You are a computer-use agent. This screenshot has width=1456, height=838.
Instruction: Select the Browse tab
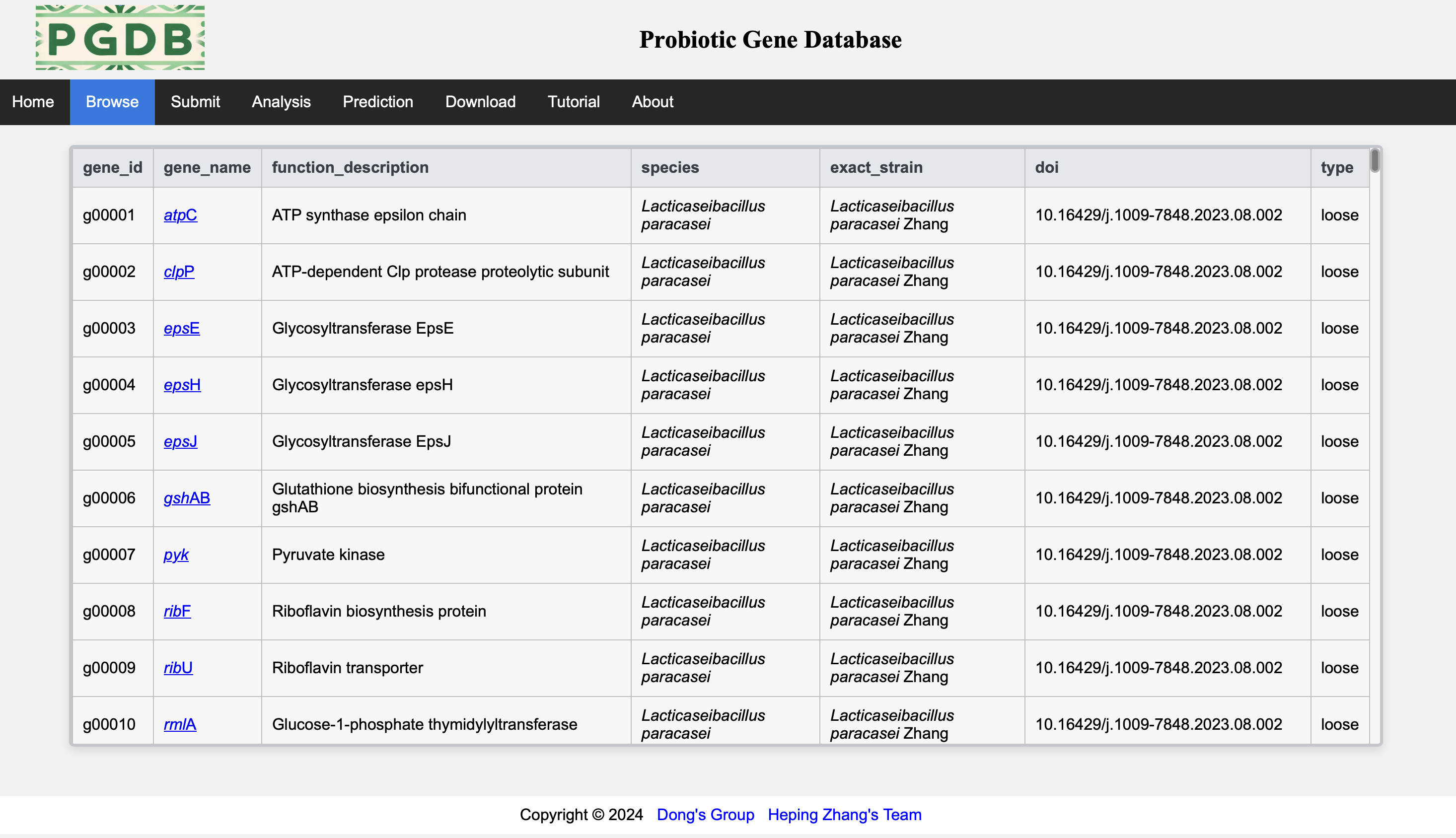(112, 102)
